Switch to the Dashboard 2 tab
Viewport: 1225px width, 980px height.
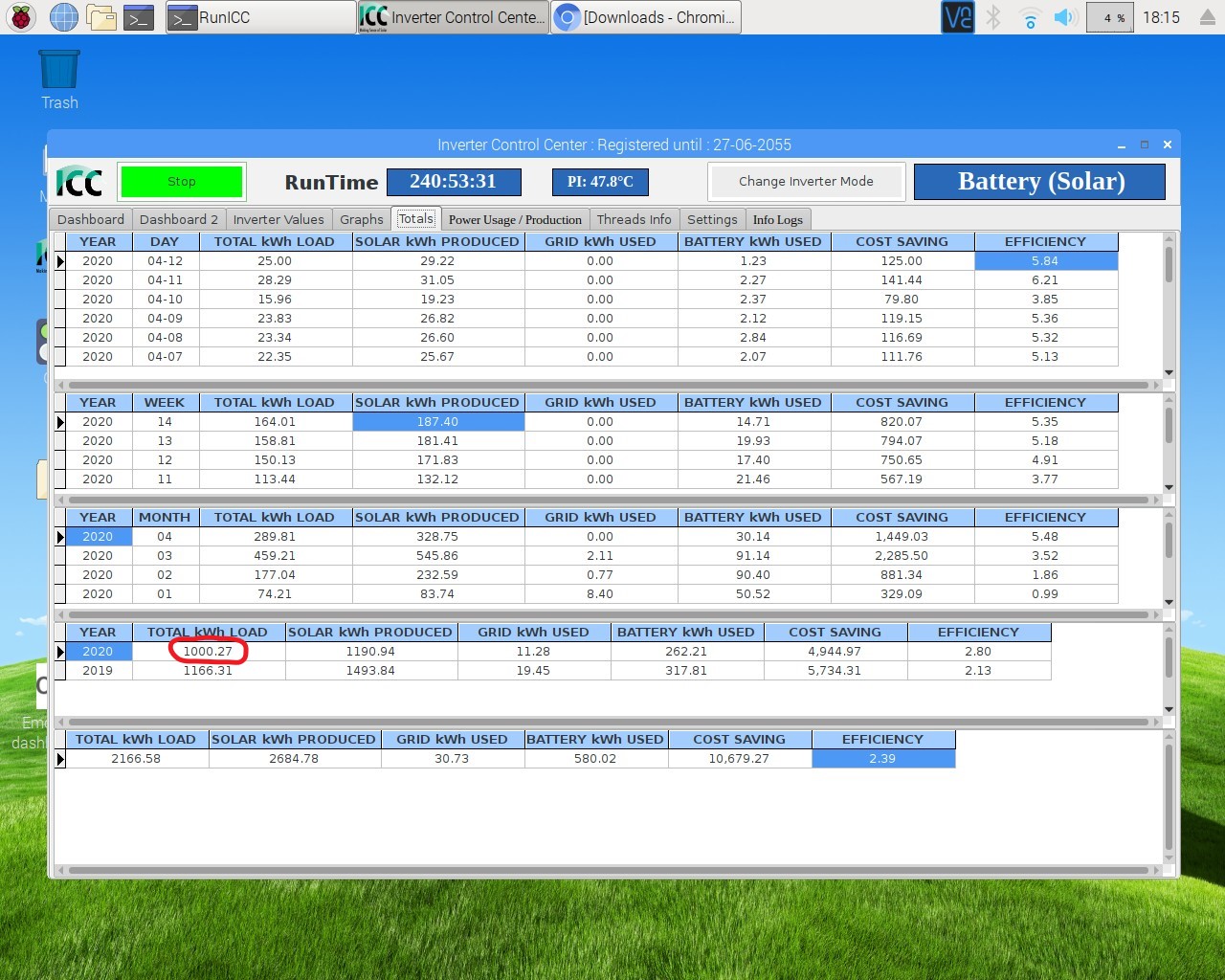point(179,219)
